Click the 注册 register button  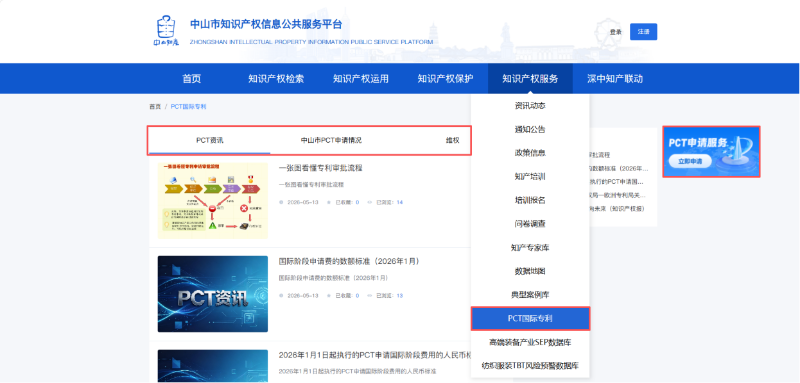tap(643, 32)
